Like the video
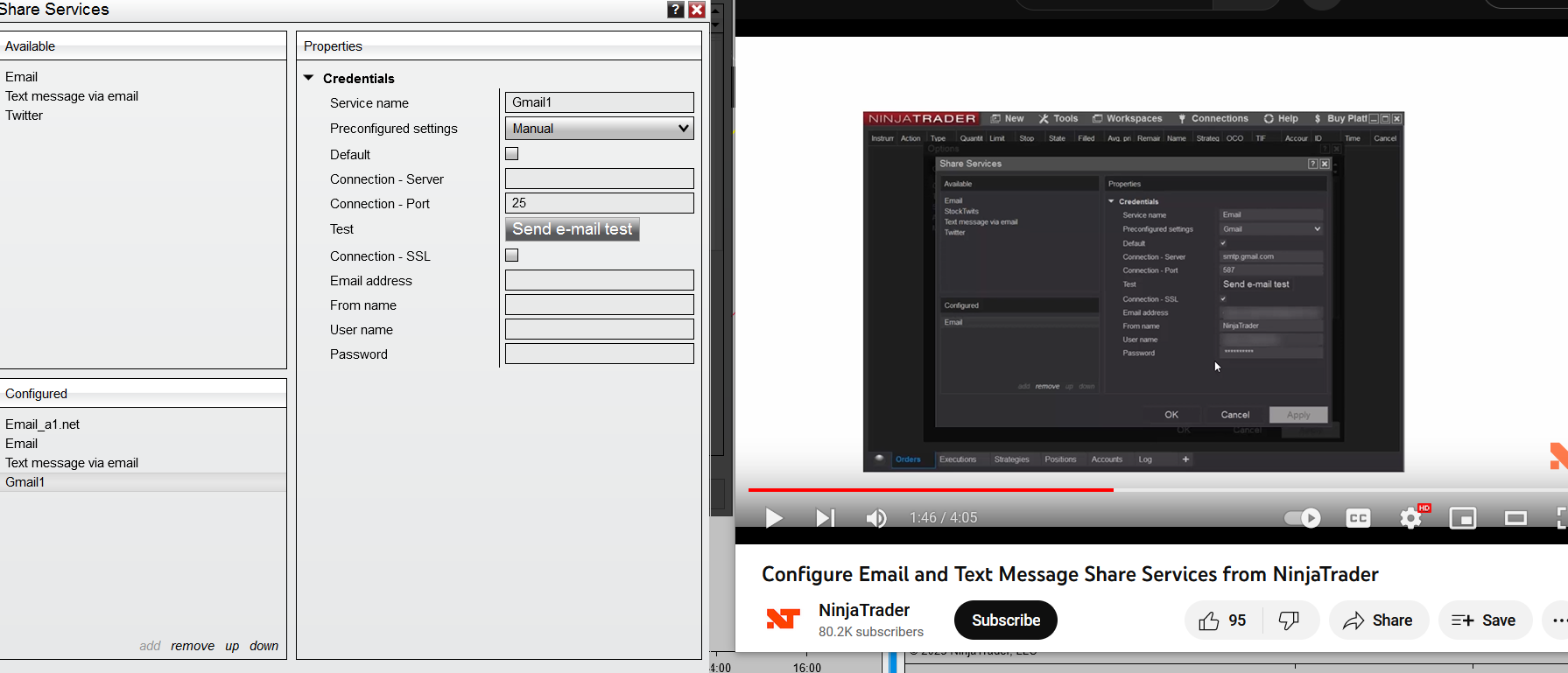 coord(1223,620)
